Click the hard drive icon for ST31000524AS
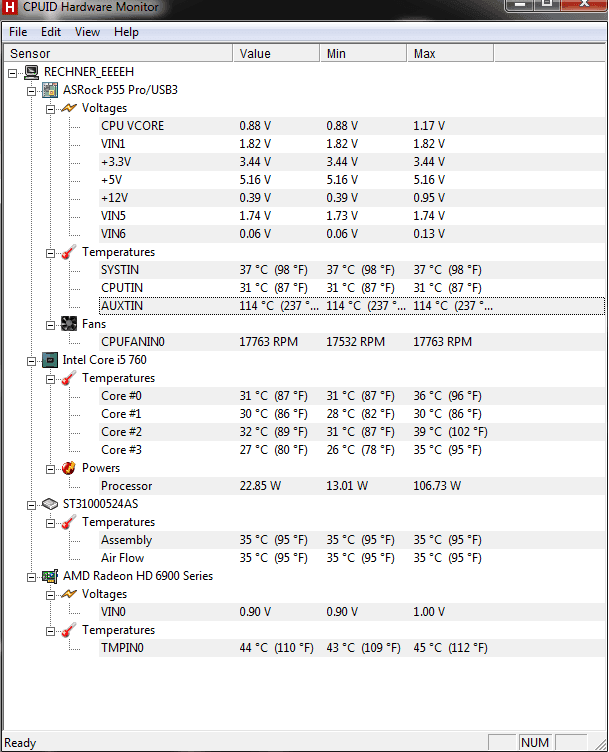 coord(50,504)
